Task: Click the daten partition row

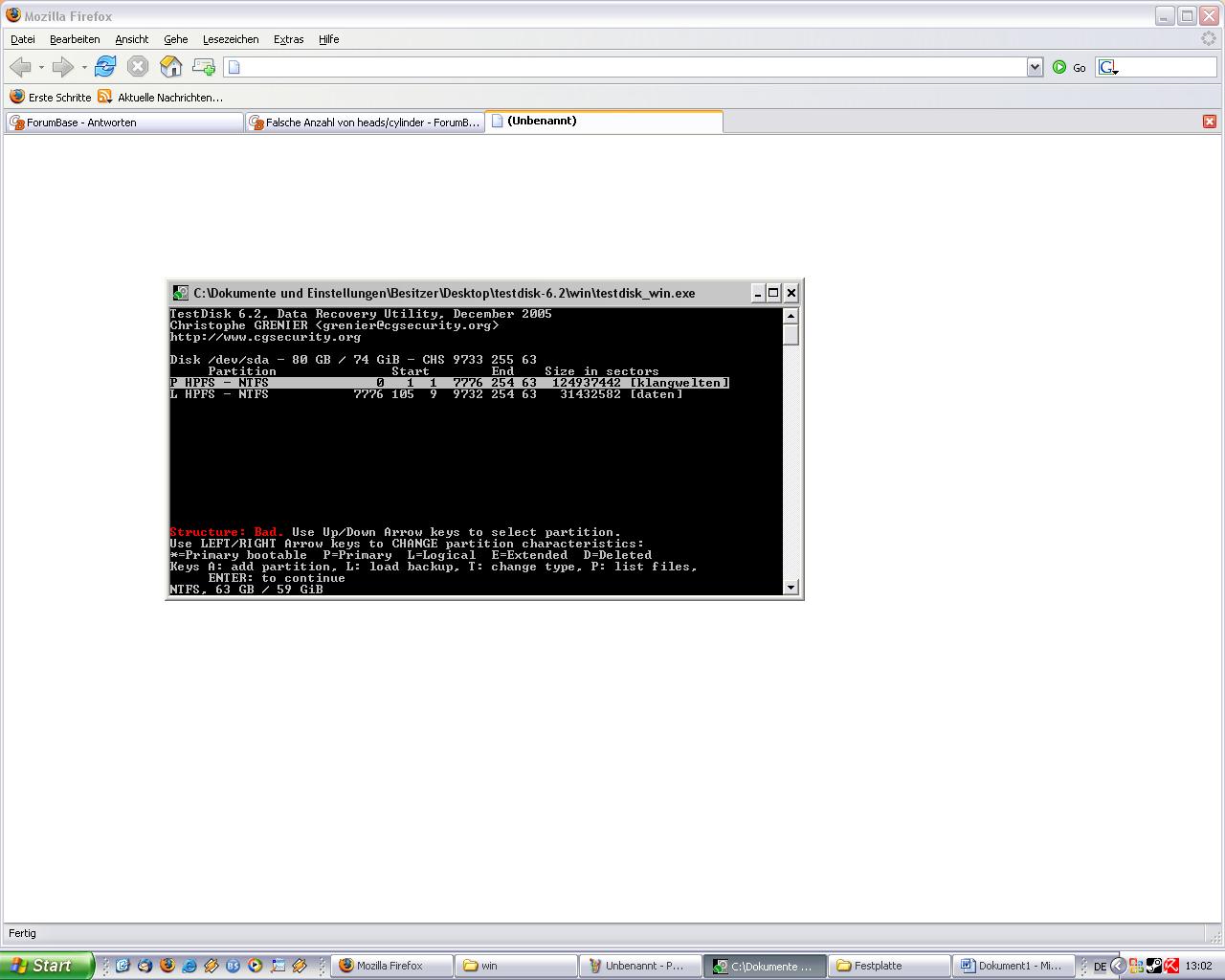Action: pos(427,394)
